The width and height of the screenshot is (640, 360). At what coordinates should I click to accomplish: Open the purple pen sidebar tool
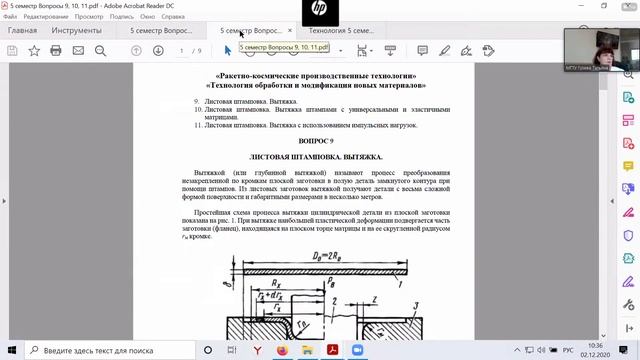click(628, 282)
